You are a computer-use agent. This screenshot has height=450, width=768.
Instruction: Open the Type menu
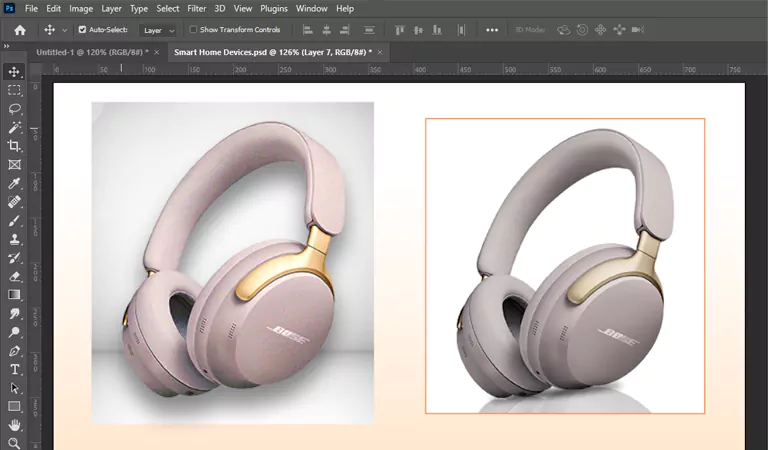[139, 8]
